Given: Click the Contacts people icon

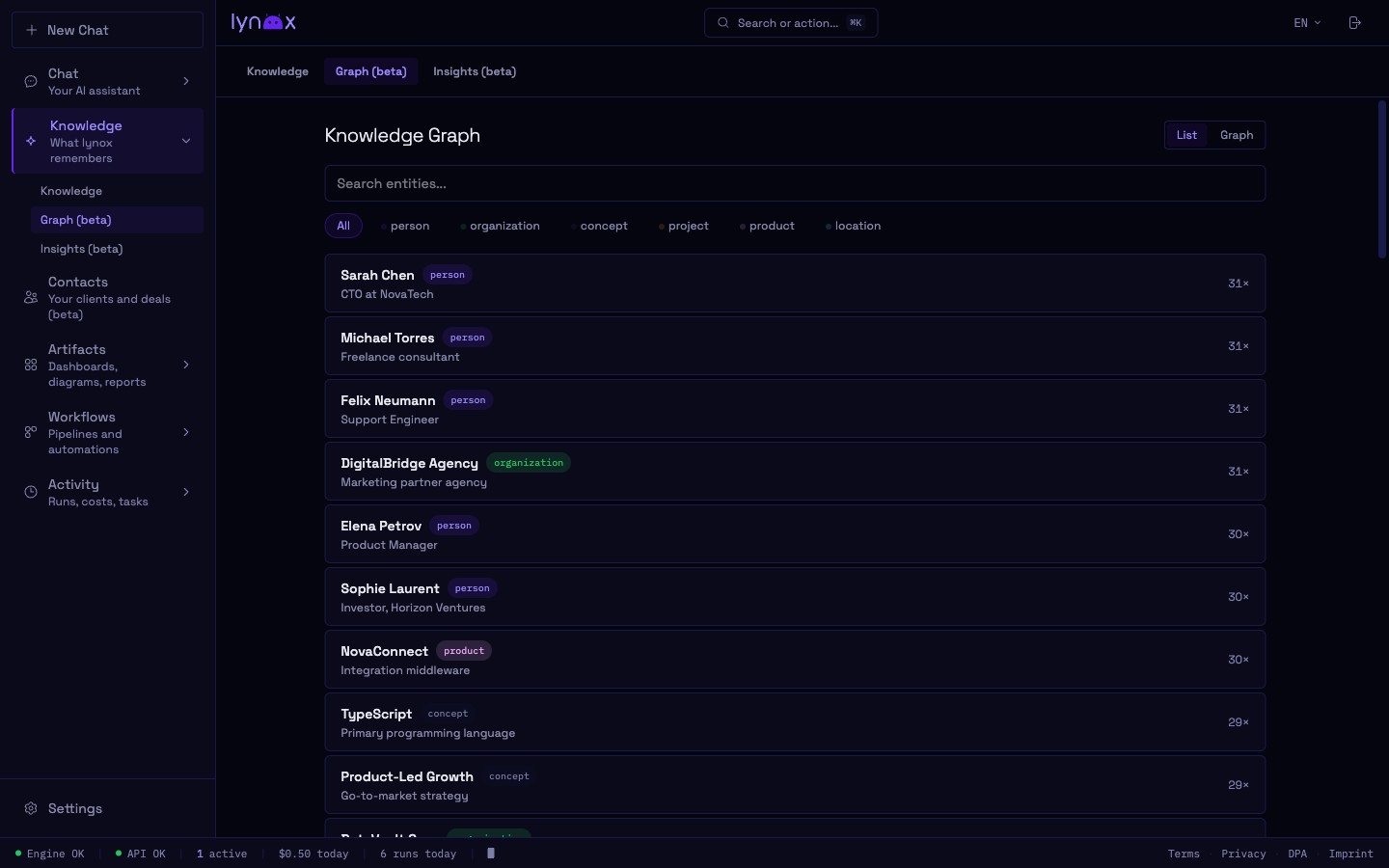Looking at the screenshot, I should tap(31, 298).
